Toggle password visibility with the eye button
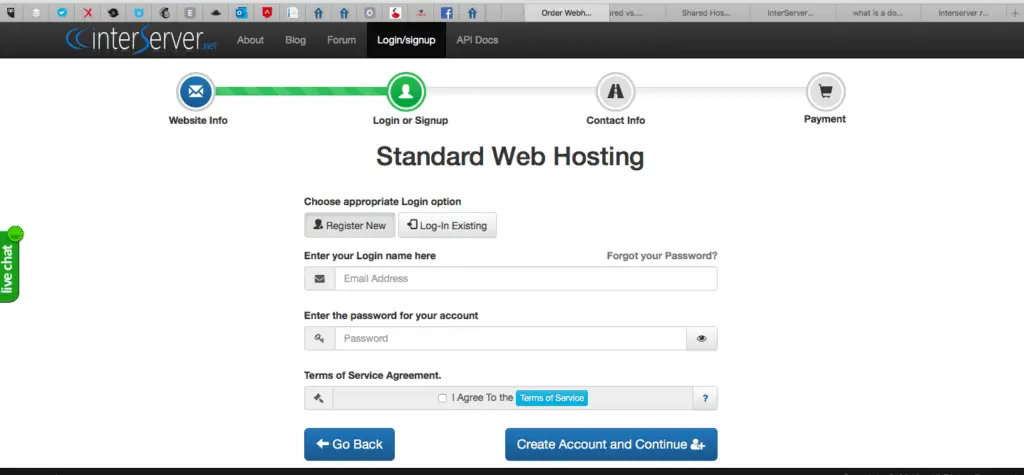 [701, 338]
